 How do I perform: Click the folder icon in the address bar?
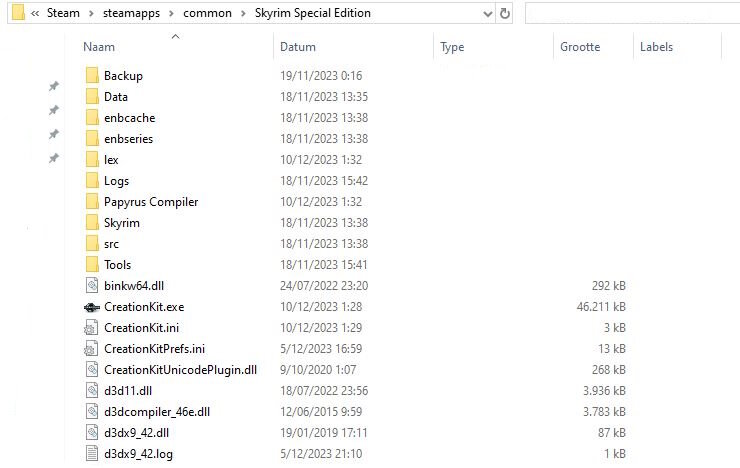pos(18,13)
